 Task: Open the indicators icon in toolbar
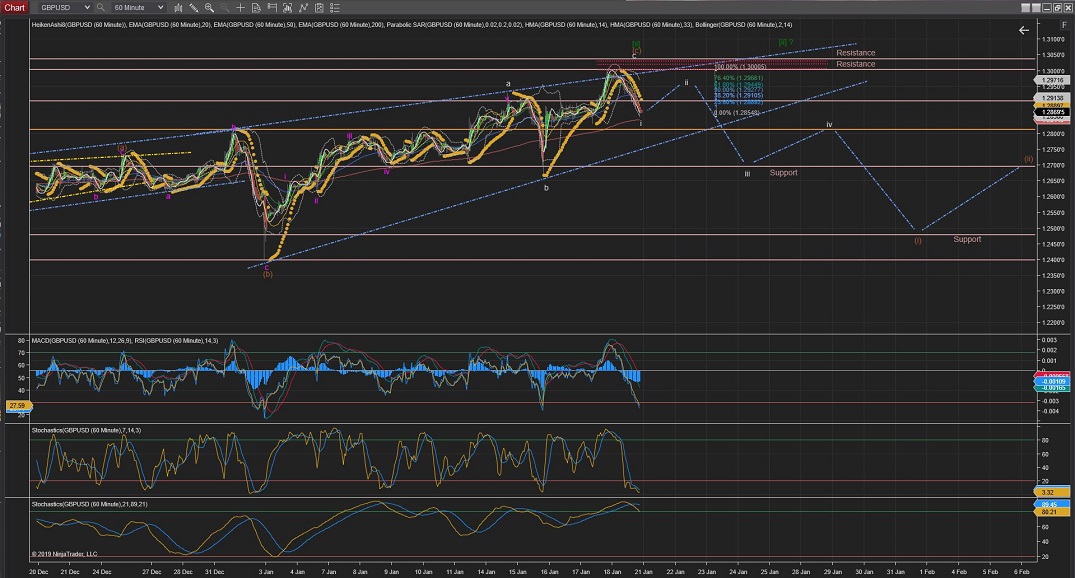(304, 7)
